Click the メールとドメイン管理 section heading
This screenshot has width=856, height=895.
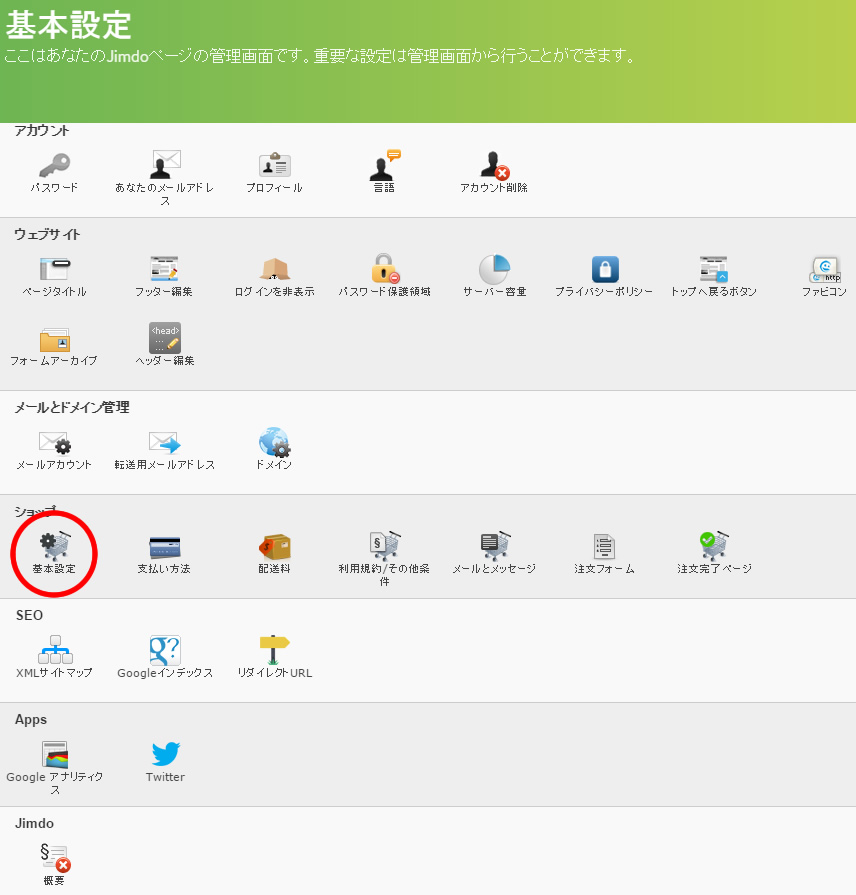point(72,408)
